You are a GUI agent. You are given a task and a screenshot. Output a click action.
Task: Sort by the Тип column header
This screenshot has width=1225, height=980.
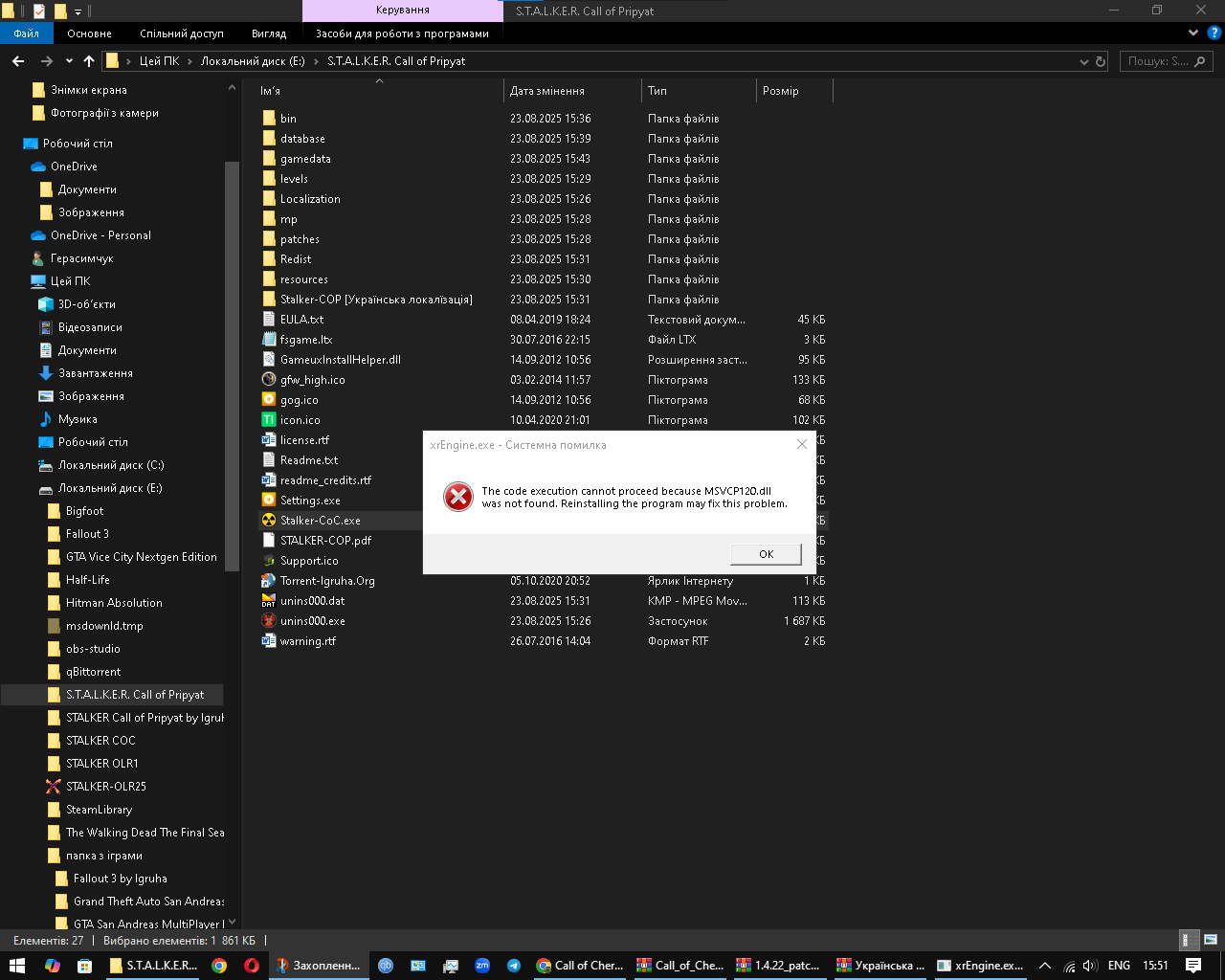(699, 91)
